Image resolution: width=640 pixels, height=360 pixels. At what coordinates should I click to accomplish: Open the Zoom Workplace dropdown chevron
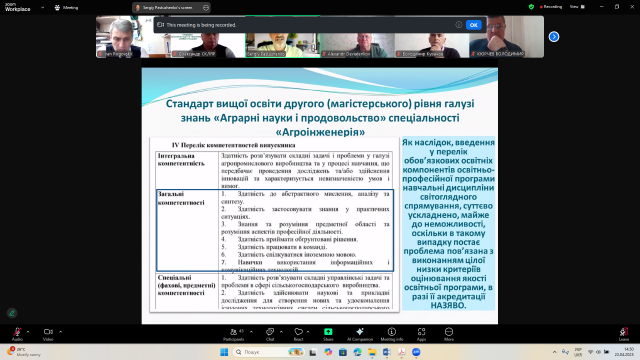[42, 7]
